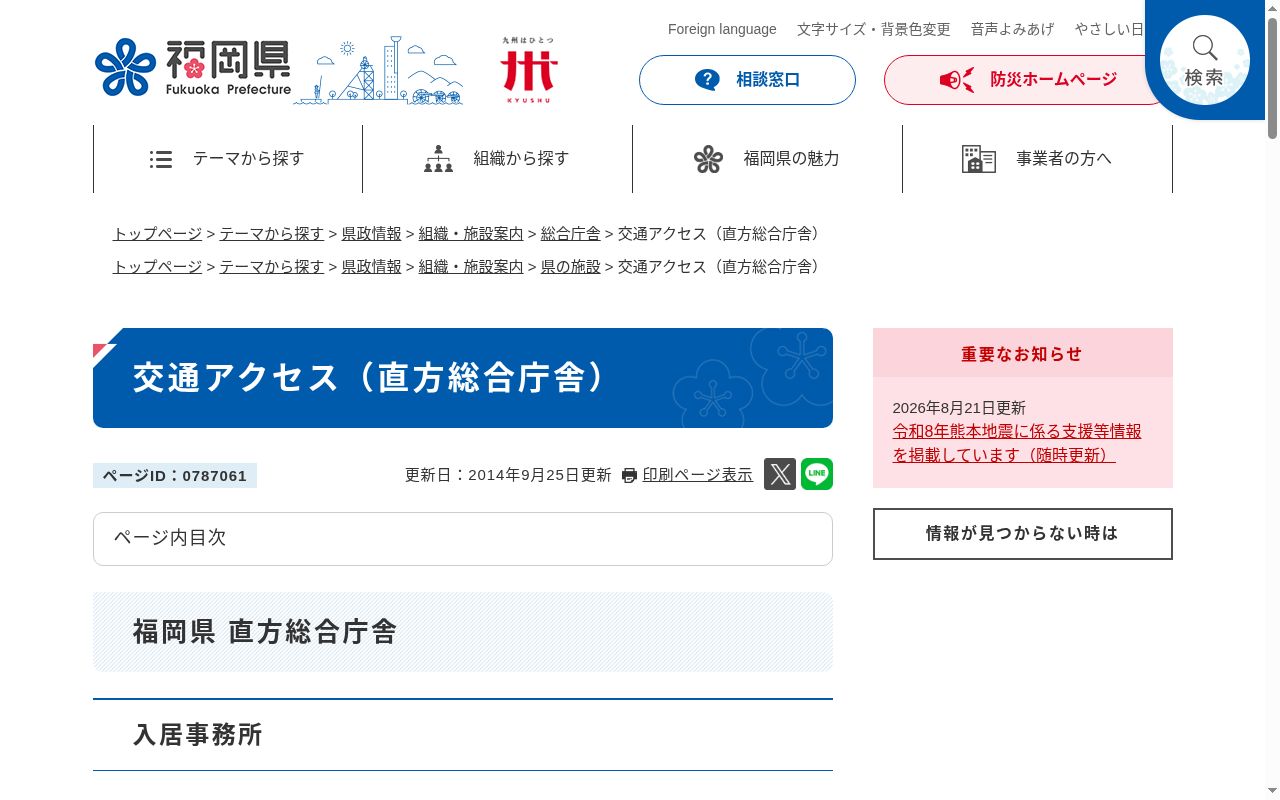Click 総合庁舎 breadcrumb link
The width and height of the screenshot is (1280, 800).
[x=571, y=234]
